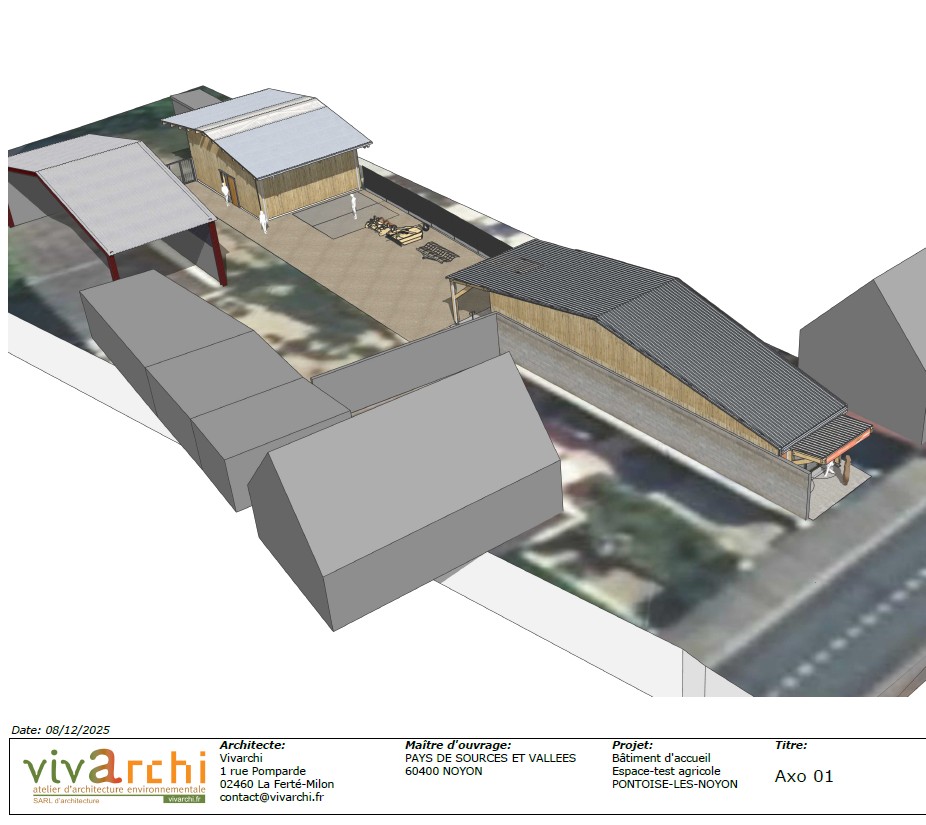Select the 'Axo 01' title text

803,776
